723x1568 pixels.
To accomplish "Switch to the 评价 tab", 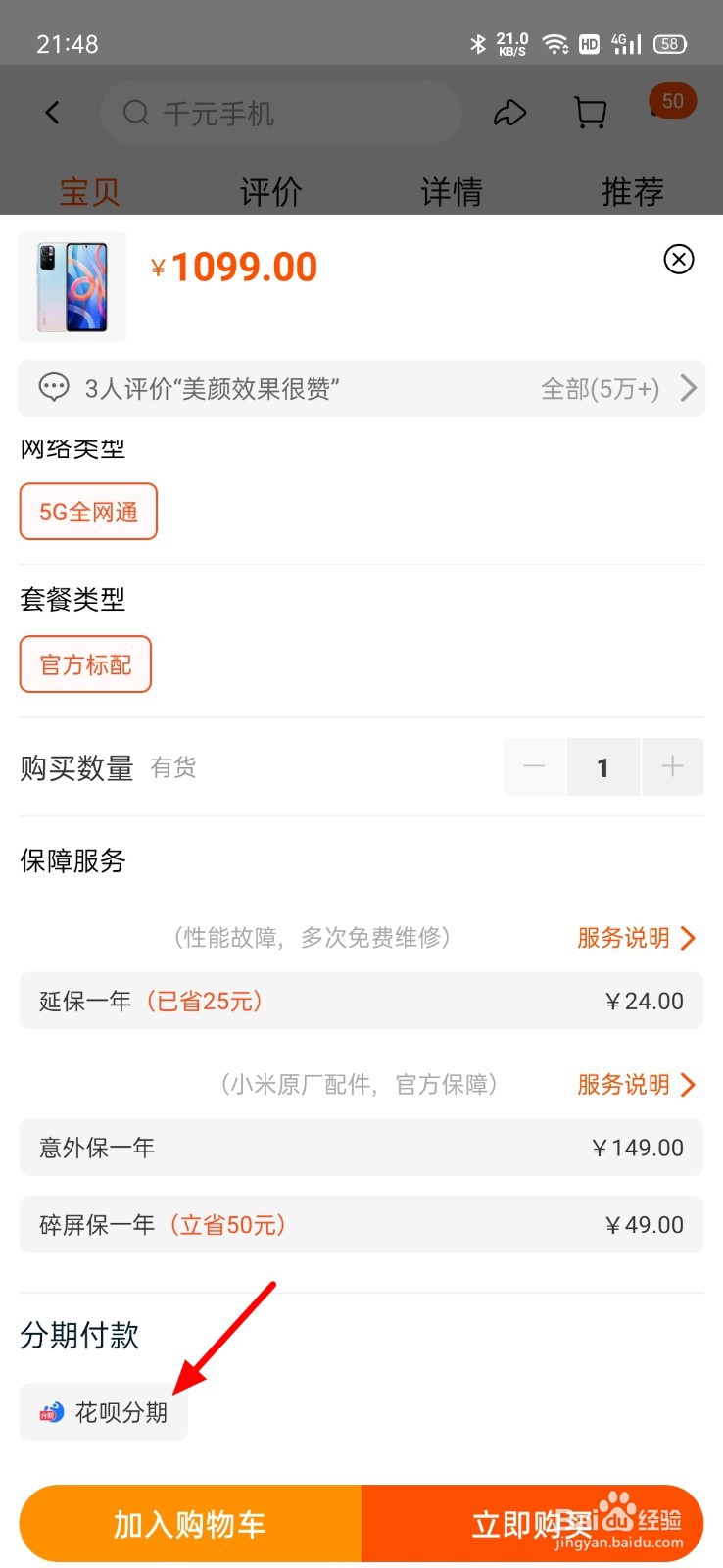I will 271,191.
